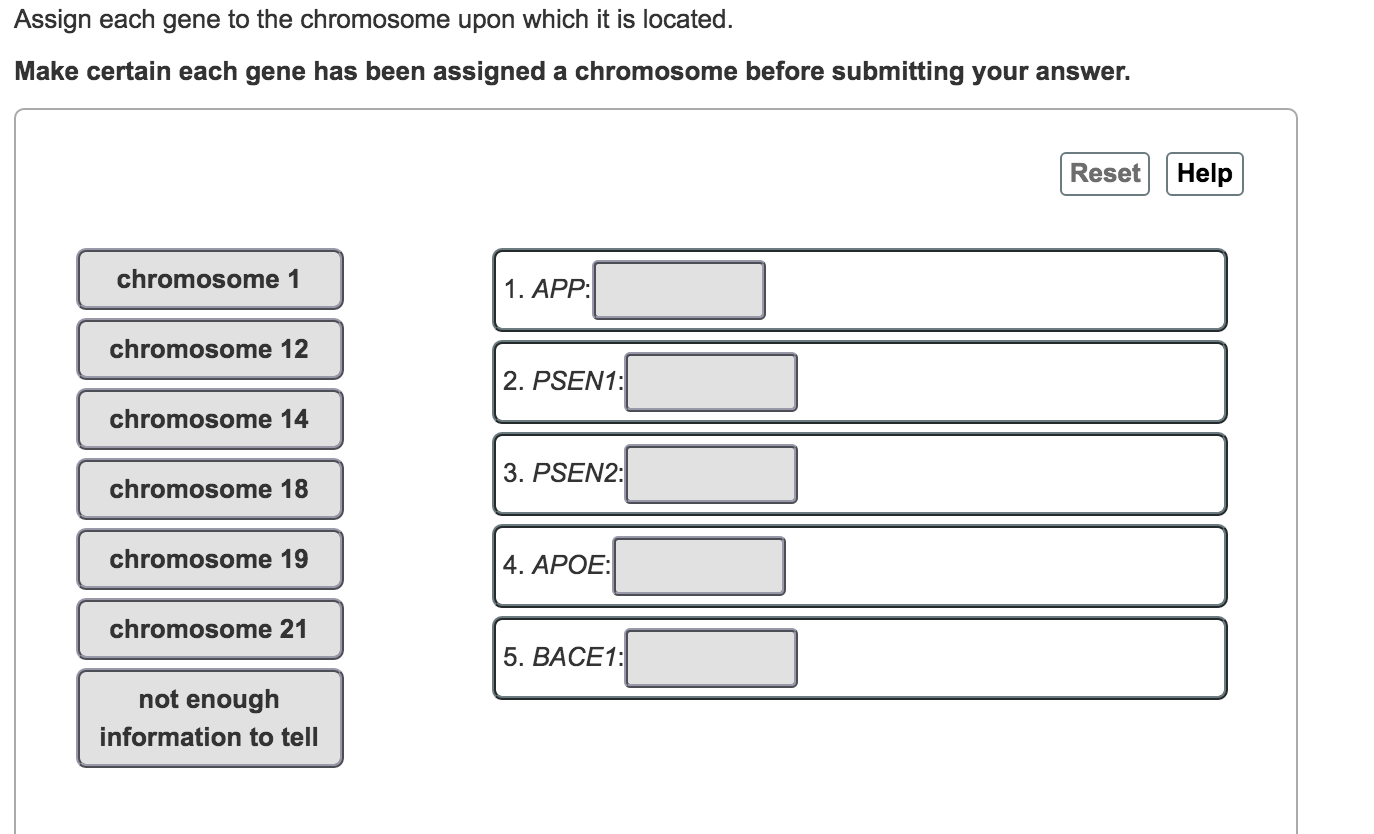
Task: Click the '3. PSEN2' gene label
Action: (562, 474)
